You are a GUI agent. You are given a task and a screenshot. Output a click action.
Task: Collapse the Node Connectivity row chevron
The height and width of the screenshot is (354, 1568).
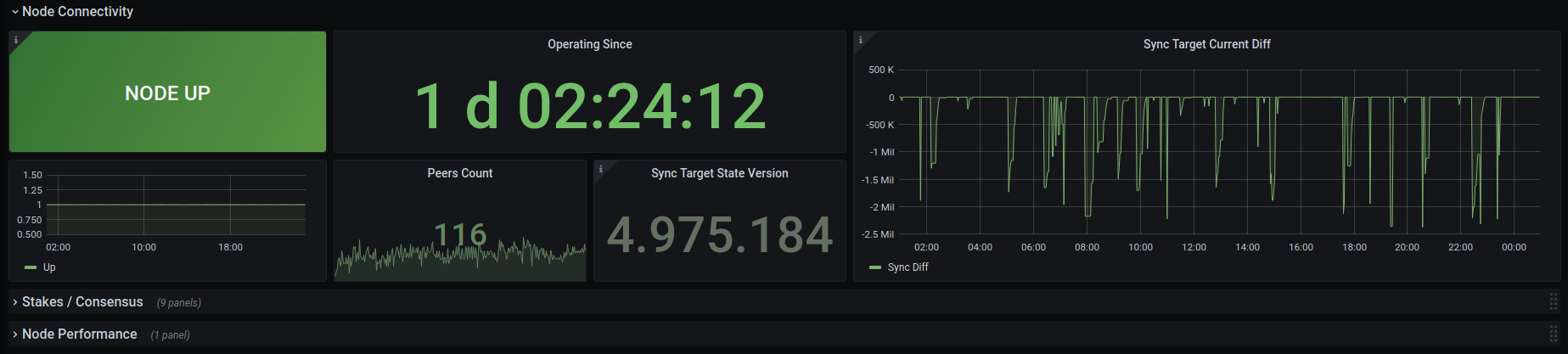(14, 12)
